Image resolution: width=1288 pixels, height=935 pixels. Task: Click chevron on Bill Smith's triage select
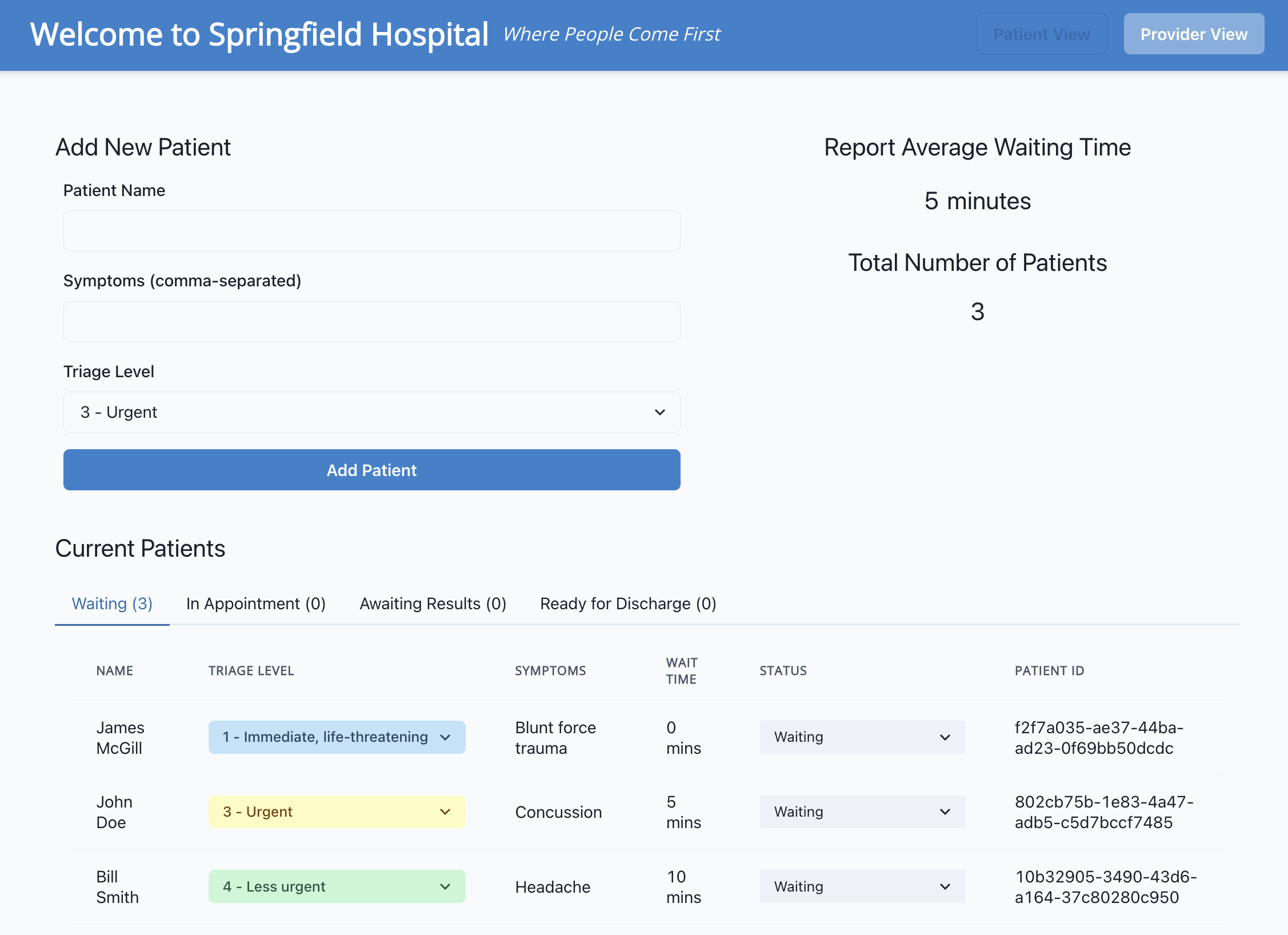pyautogui.click(x=445, y=886)
